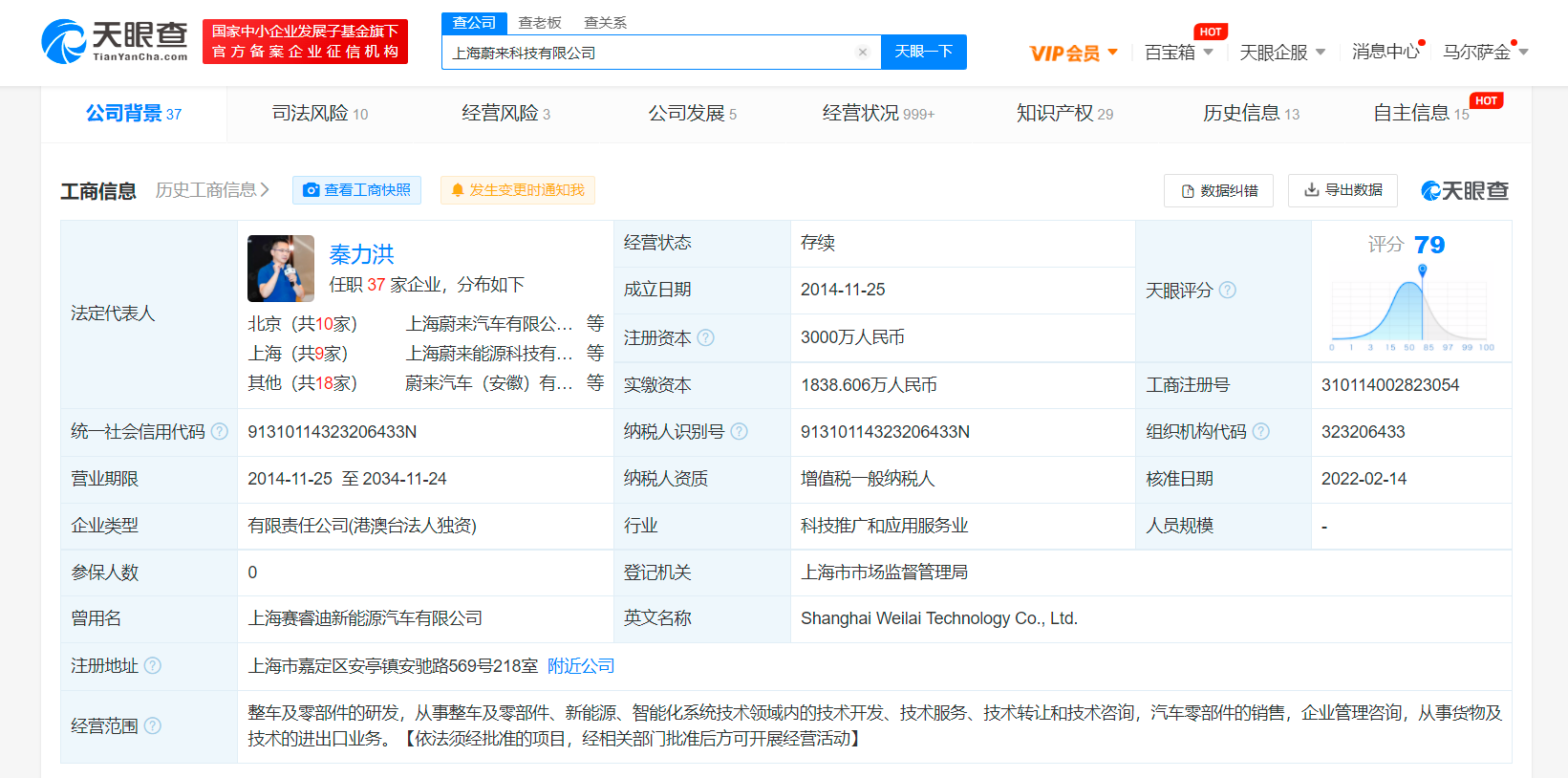1568x778 pixels.
Task: Expand the 天眼企服 dropdown
Action: point(1282,53)
